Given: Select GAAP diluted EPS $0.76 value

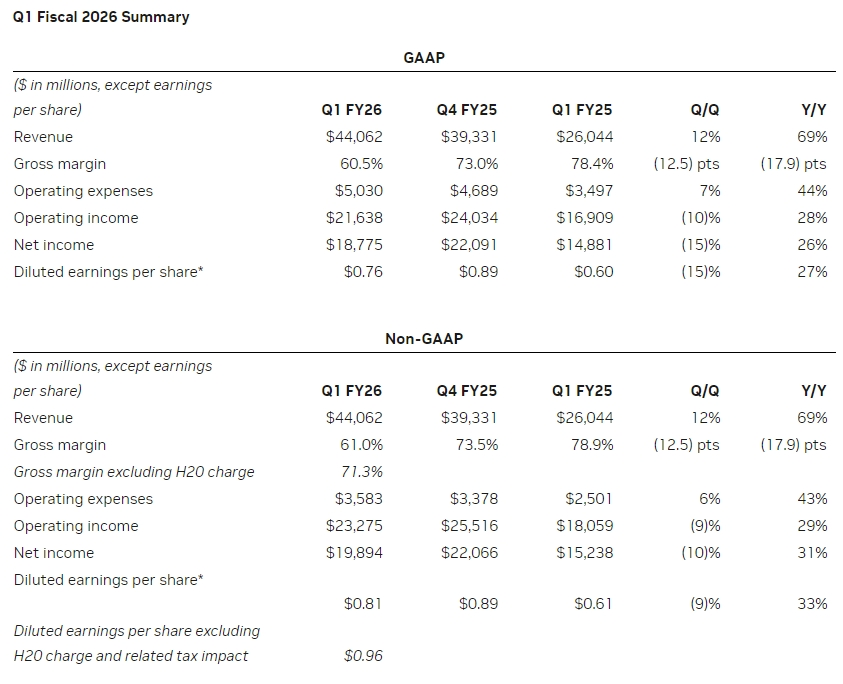Looking at the screenshot, I should [363, 272].
